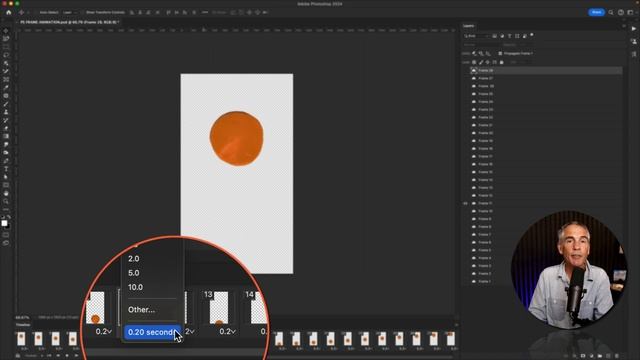640x360 pixels.
Task: Open Auto-Select Layer dropdown in options bar
Action: (69, 12)
